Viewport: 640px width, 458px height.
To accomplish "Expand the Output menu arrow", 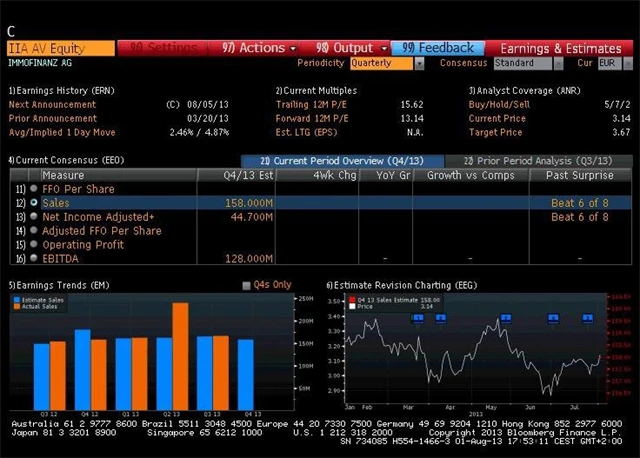I will click(384, 49).
